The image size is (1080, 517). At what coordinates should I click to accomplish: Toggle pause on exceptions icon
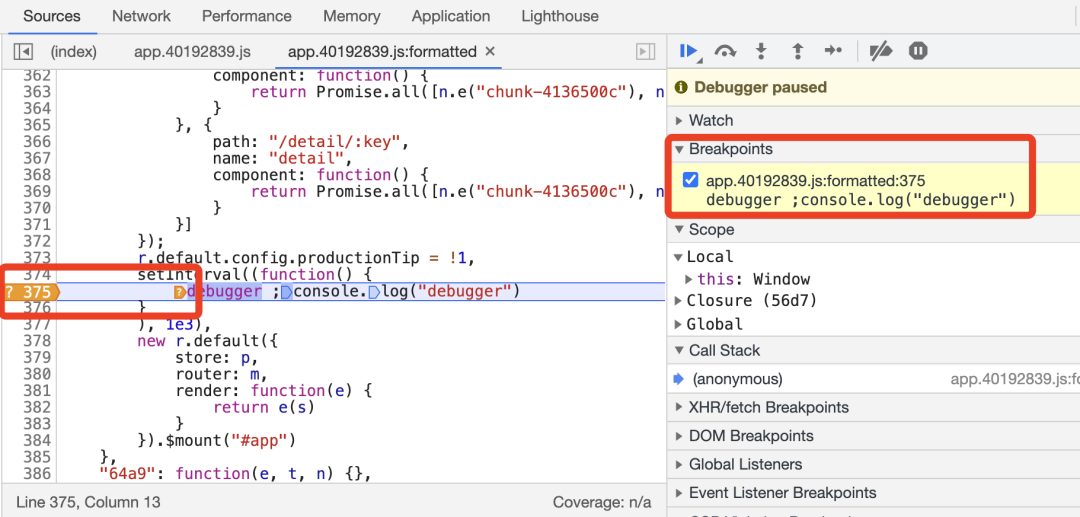[x=918, y=51]
